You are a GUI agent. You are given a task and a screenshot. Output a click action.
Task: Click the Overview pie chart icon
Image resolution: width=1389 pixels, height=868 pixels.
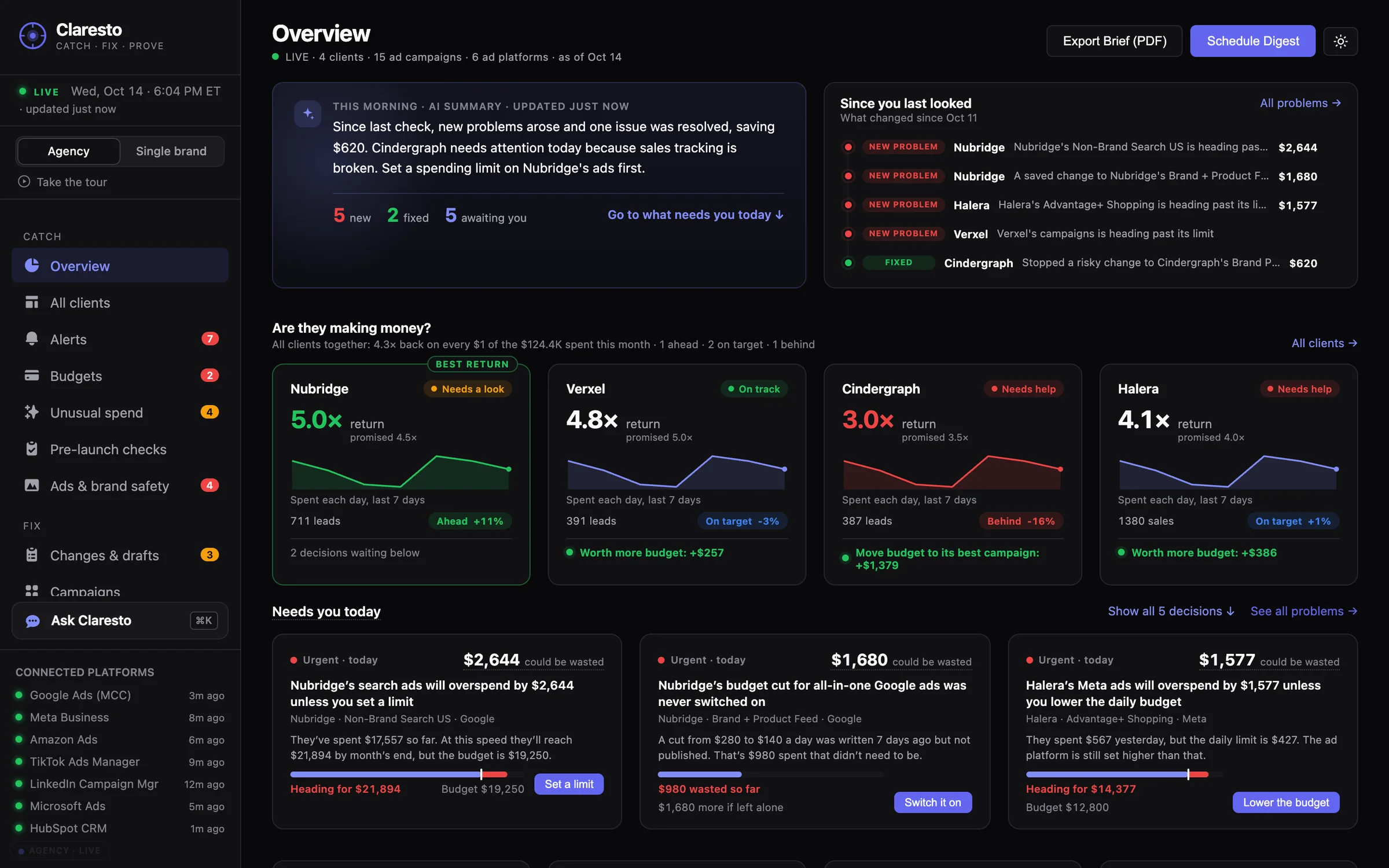(x=32, y=266)
